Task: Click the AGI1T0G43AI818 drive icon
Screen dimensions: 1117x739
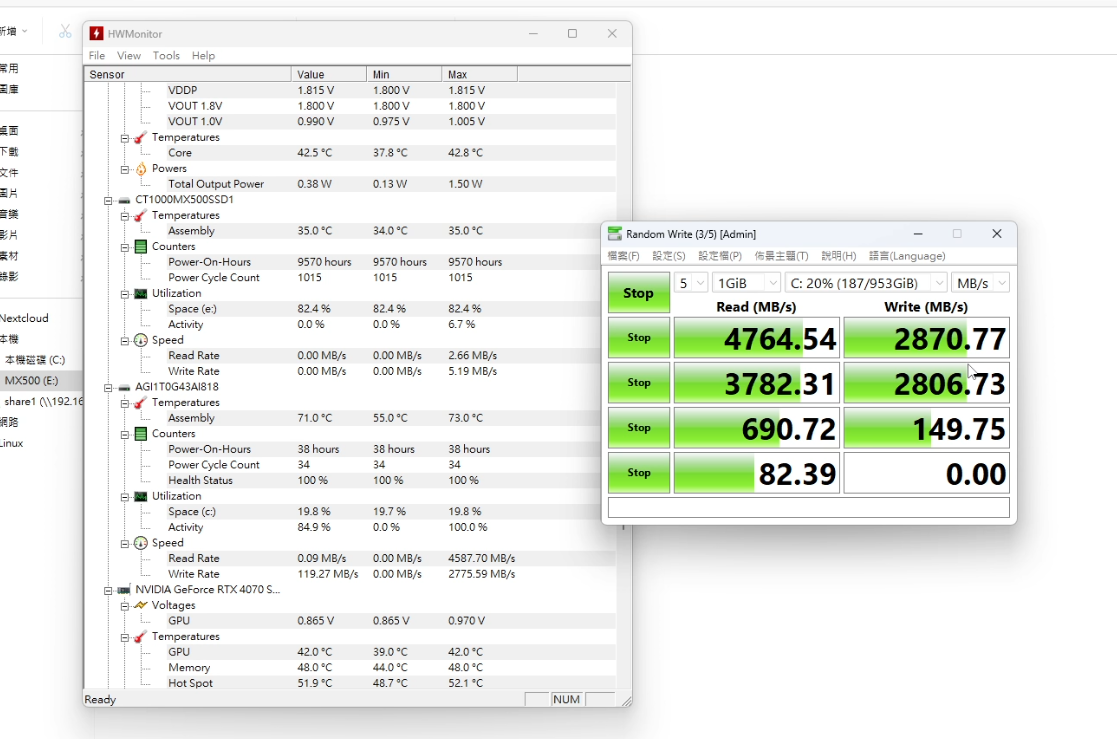Action: (x=125, y=388)
